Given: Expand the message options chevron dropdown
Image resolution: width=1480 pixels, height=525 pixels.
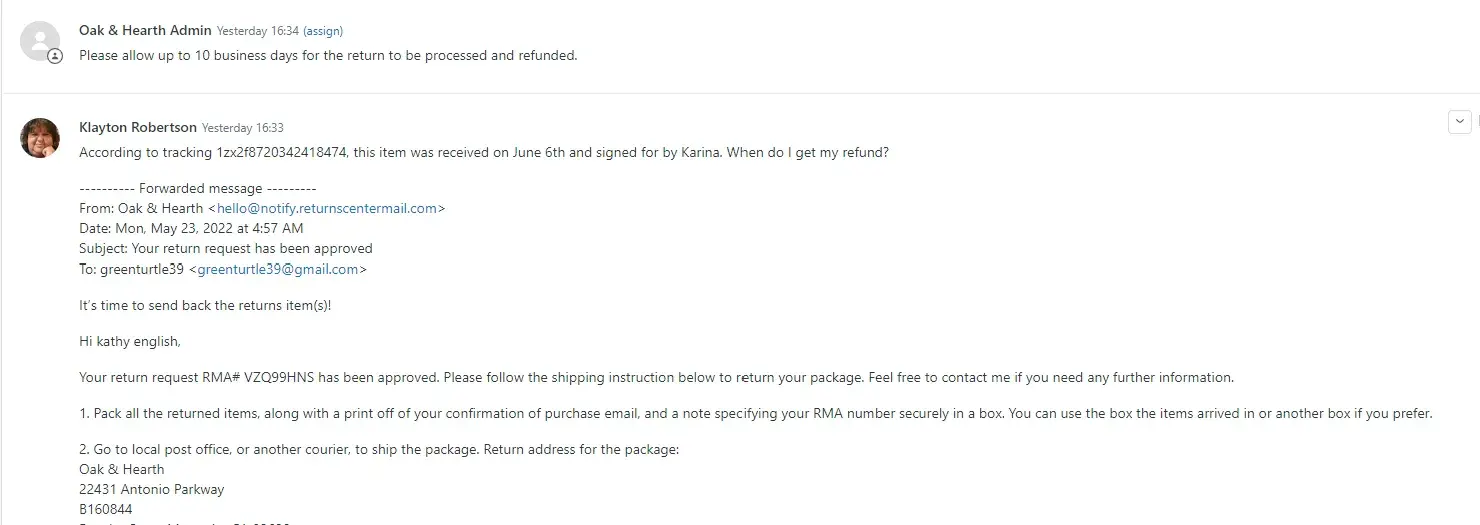Looking at the screenshot, I should (1459, 122).
